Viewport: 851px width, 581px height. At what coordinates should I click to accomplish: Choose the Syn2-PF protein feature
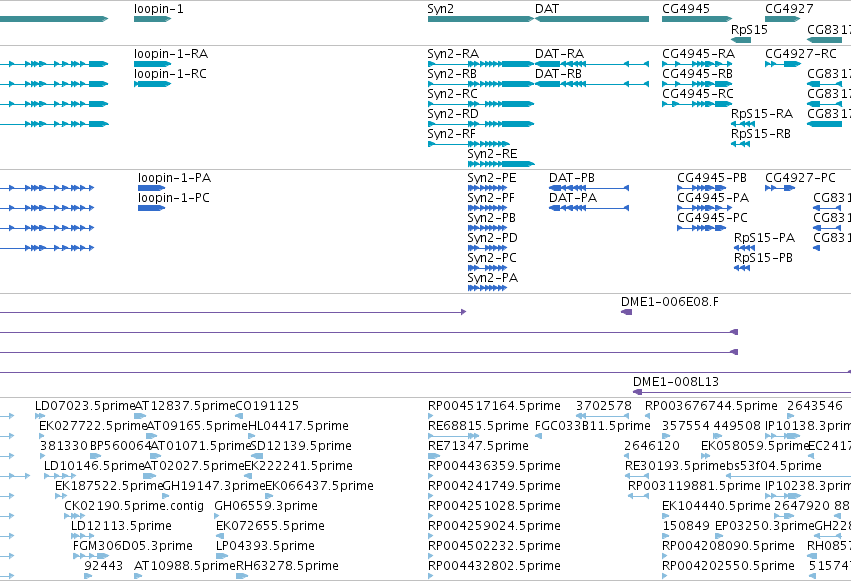(487, 208)
